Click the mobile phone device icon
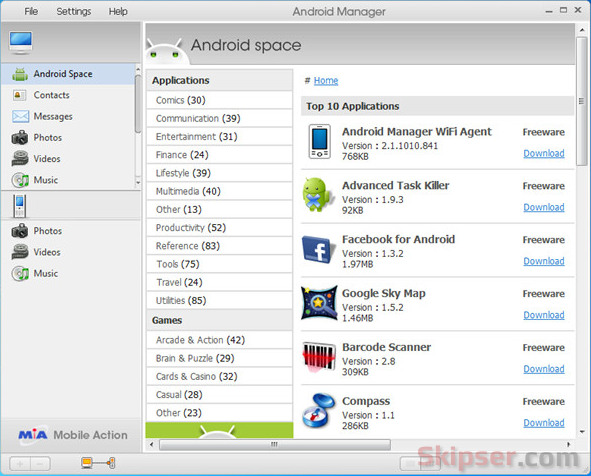 tap(20, 206)
